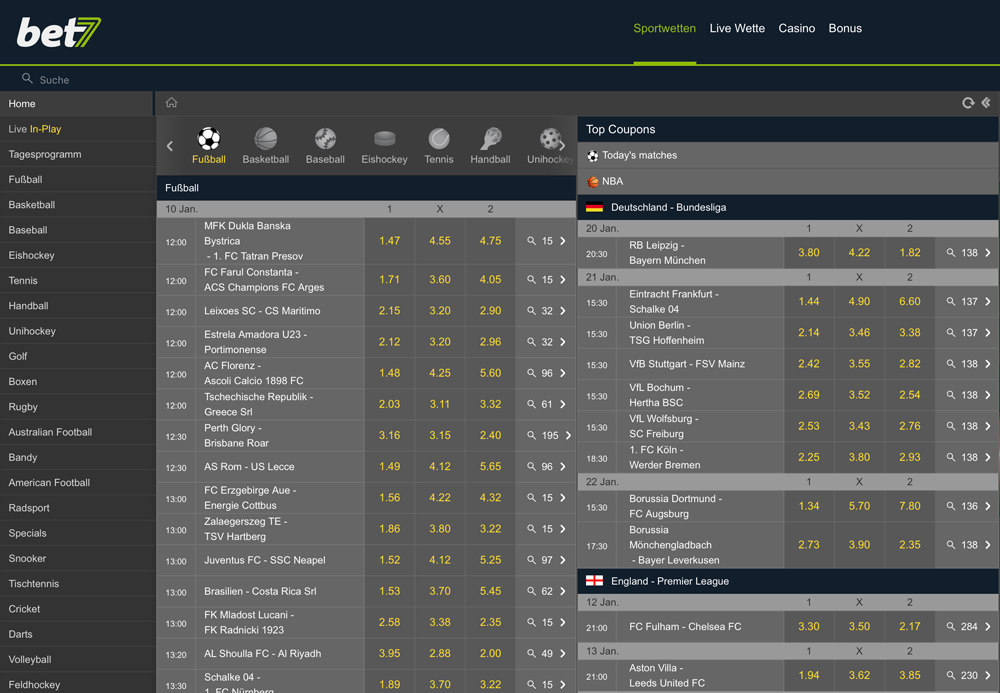The width and height of the screenshot is (1000, 693).
Task: Click magnifier for VfB Stuttgart - FSV Mainz
Action: pyautogui.click(x=950, y=363)
